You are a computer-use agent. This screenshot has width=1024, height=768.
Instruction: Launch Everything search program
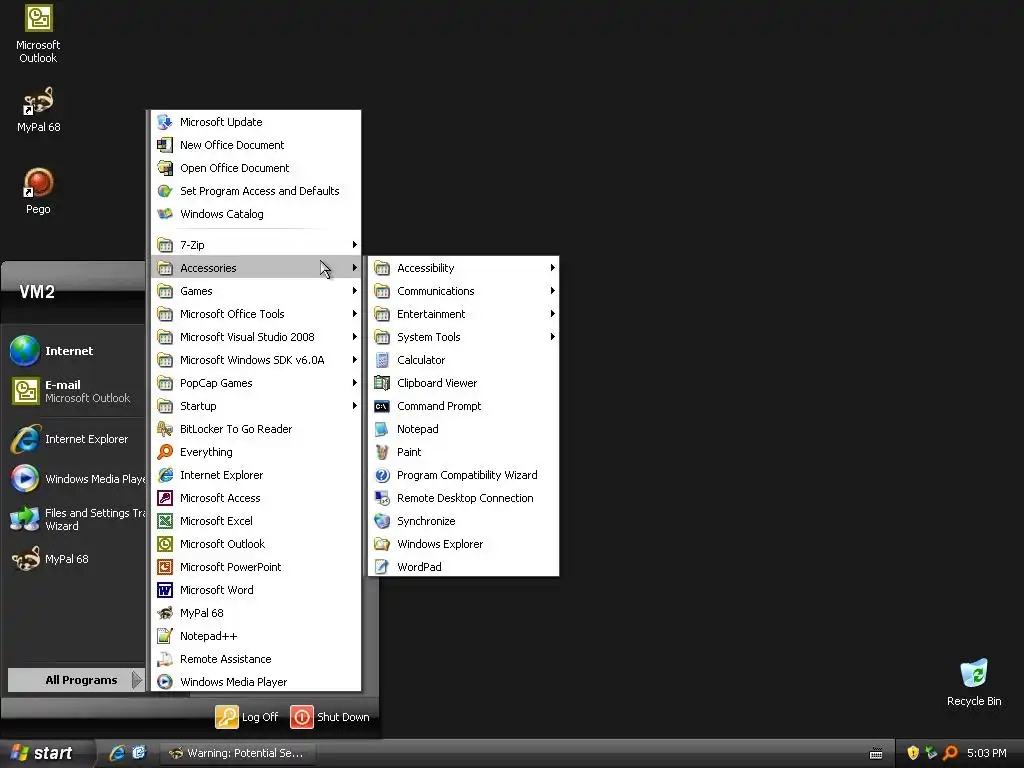pos(256,452)
